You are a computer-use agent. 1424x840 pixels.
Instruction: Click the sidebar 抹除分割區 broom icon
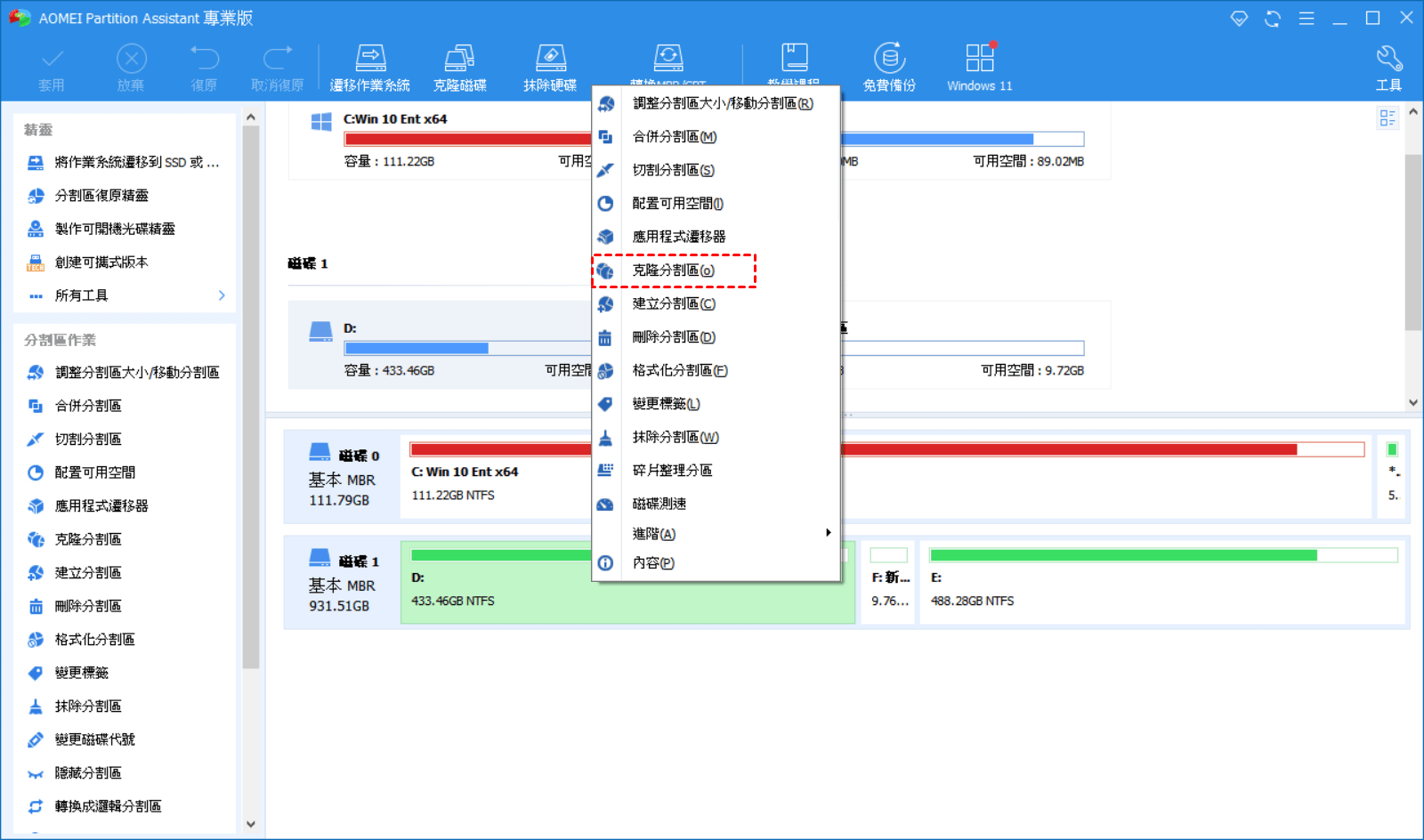point(36,707)
